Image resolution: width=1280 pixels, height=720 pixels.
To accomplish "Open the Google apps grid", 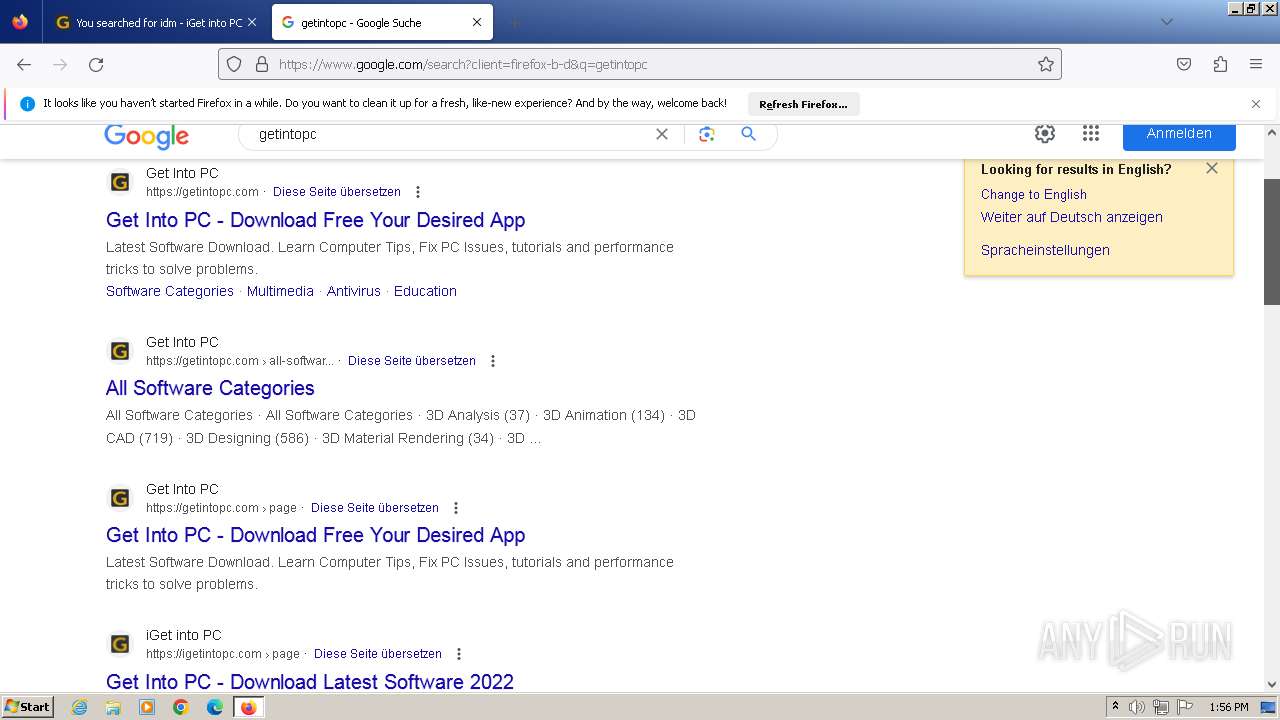I will (x=1091, y=133).
